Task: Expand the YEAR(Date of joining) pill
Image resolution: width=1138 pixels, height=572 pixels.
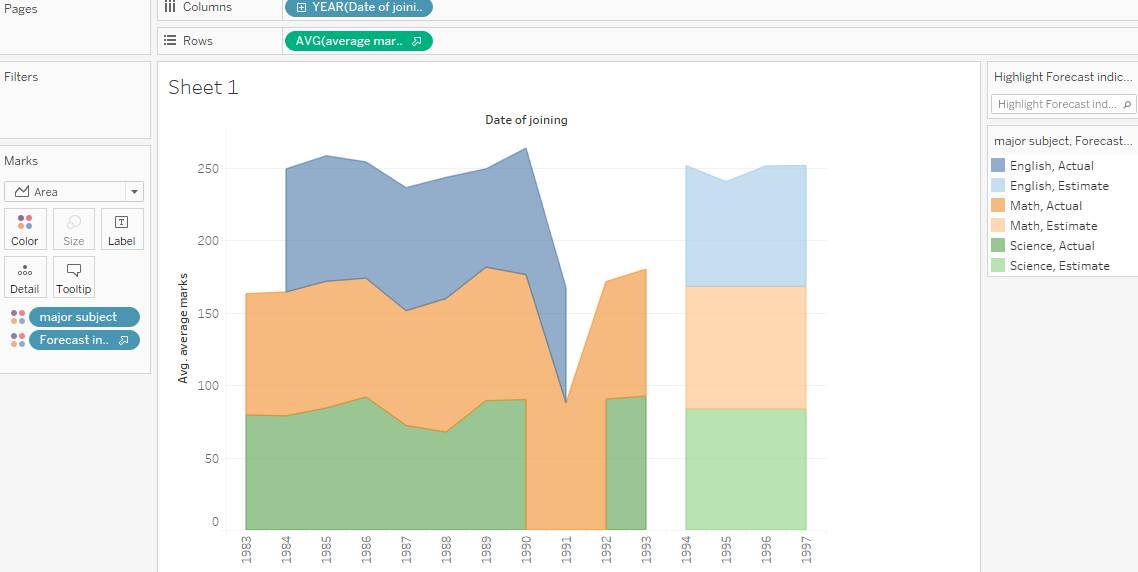Action: pos(302,8)
